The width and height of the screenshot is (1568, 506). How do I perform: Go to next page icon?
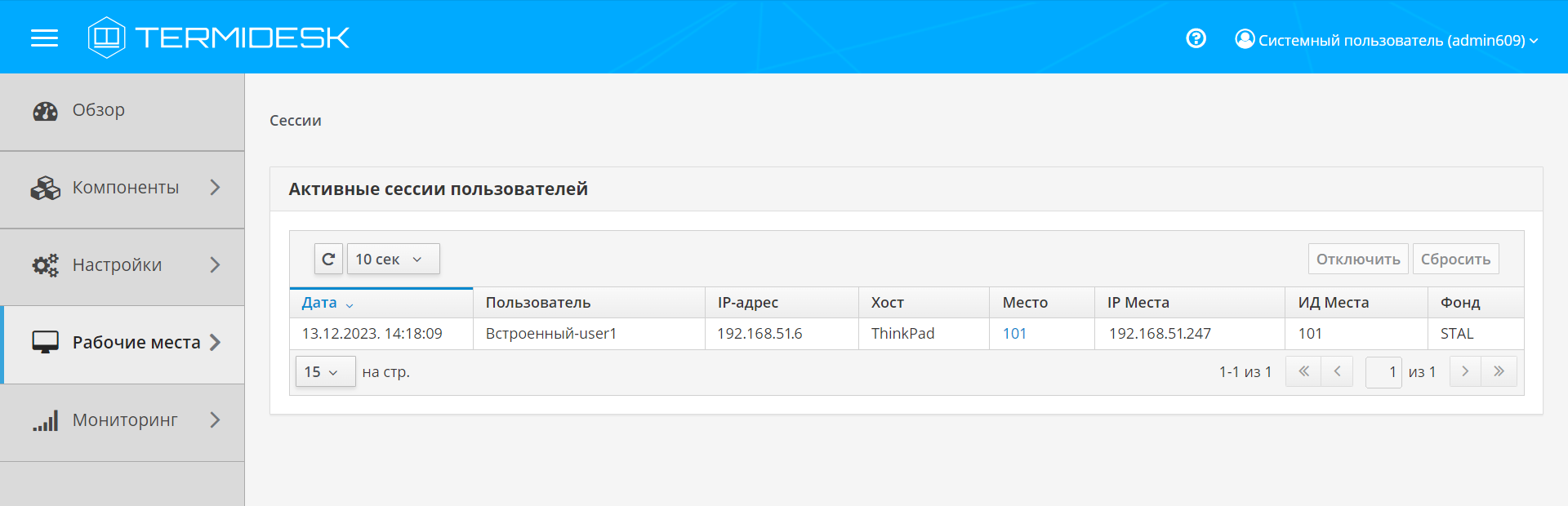1465,371
